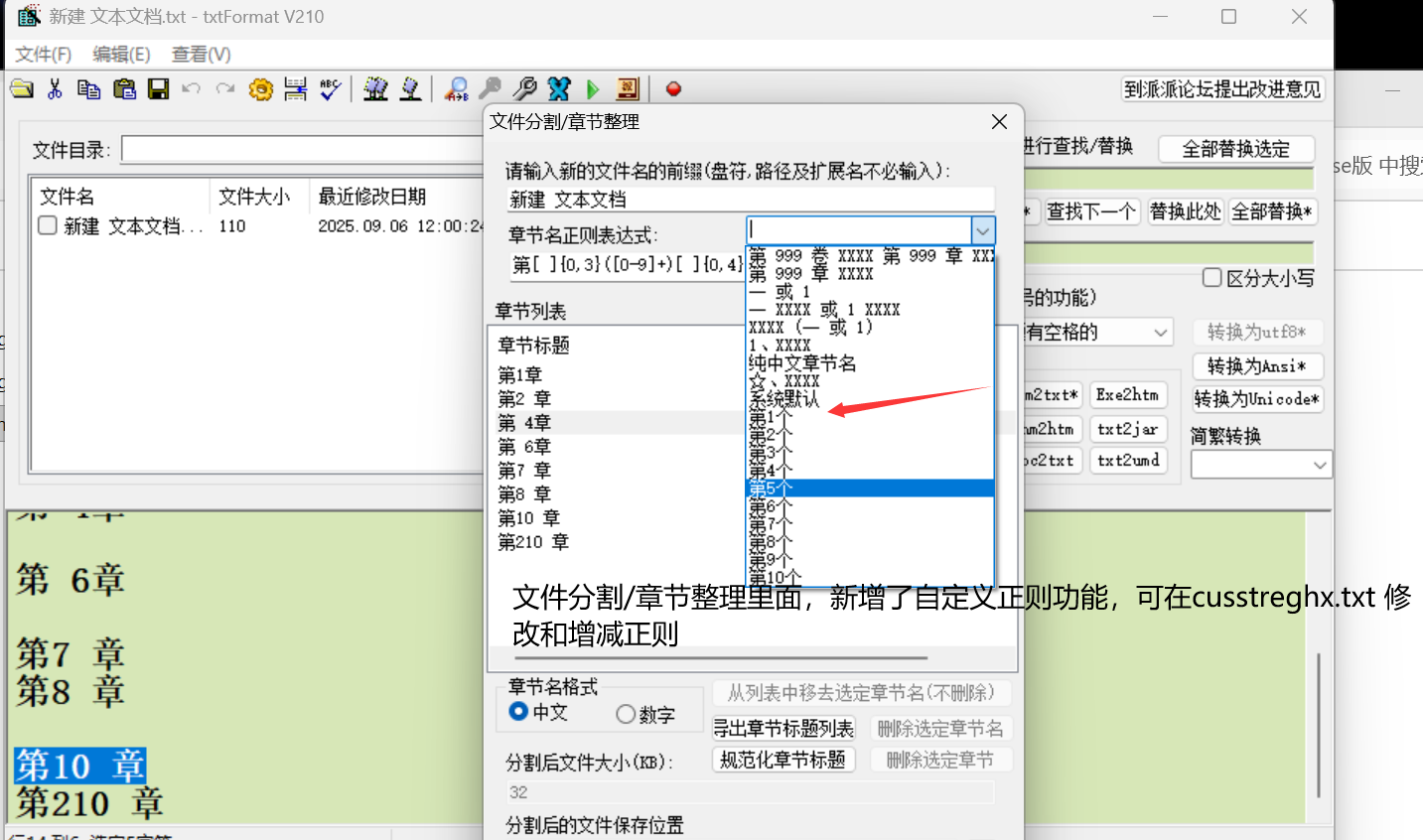Click the 查找下一个 button
Screen dimensions: 1423x840
[x=1091, y=211]
